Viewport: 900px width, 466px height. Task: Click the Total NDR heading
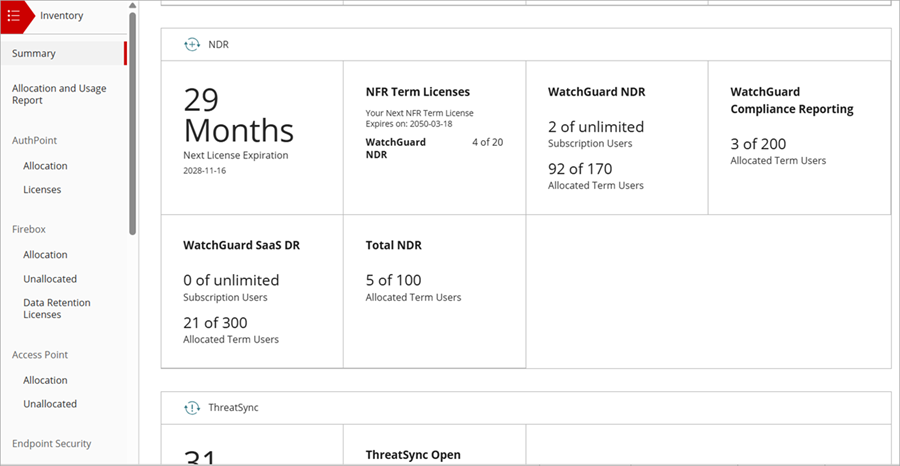point(394,246)
